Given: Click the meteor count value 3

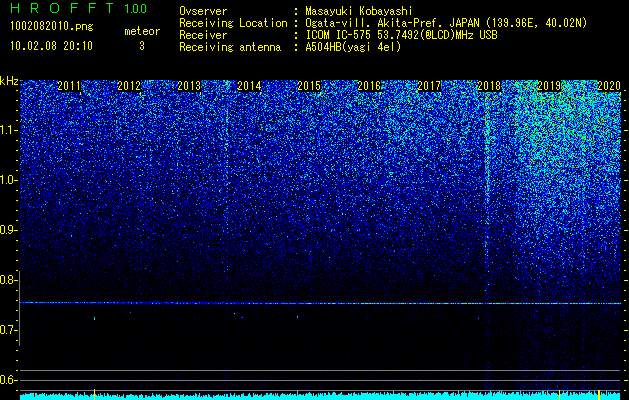Looking at the screenshot, I should pos(142,46).
